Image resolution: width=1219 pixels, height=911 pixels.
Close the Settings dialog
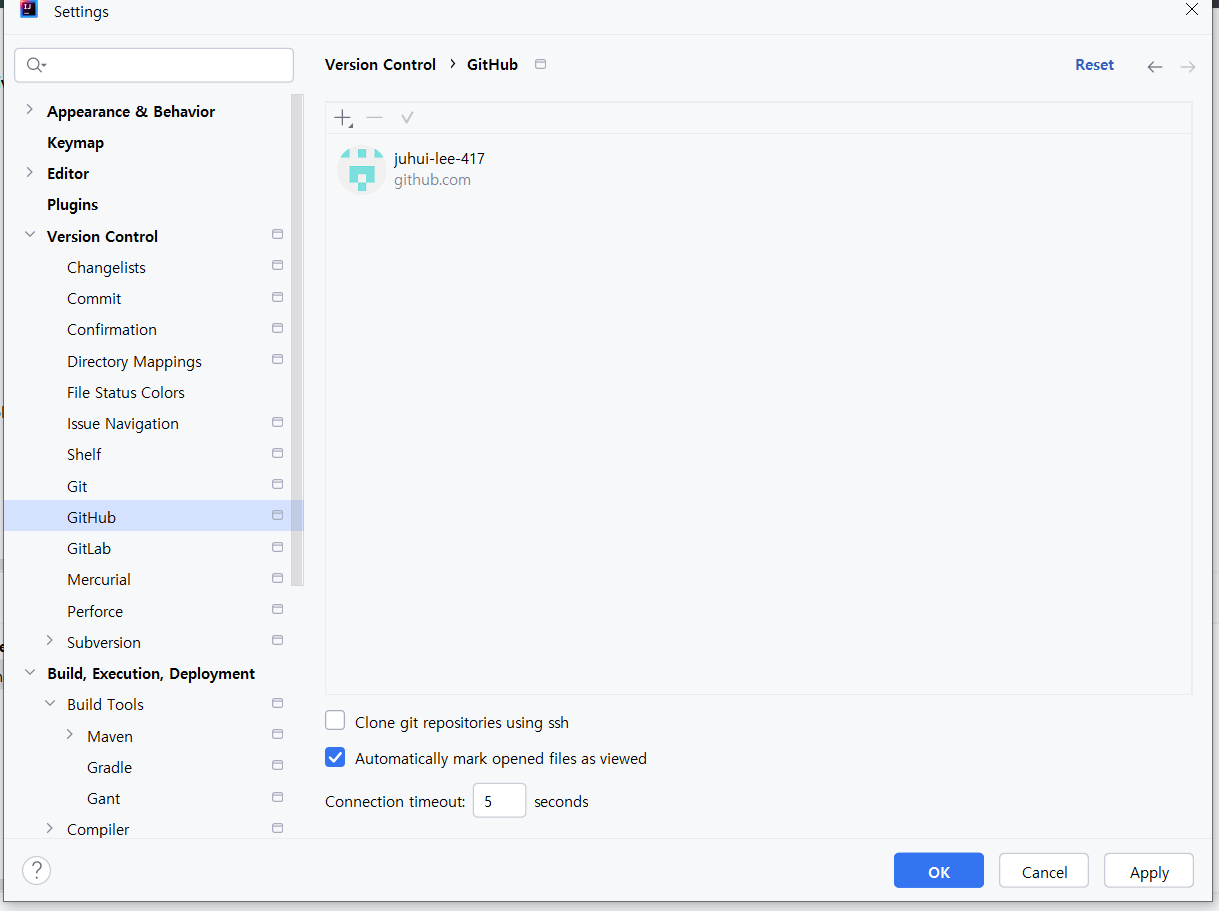pos(1192,9)
